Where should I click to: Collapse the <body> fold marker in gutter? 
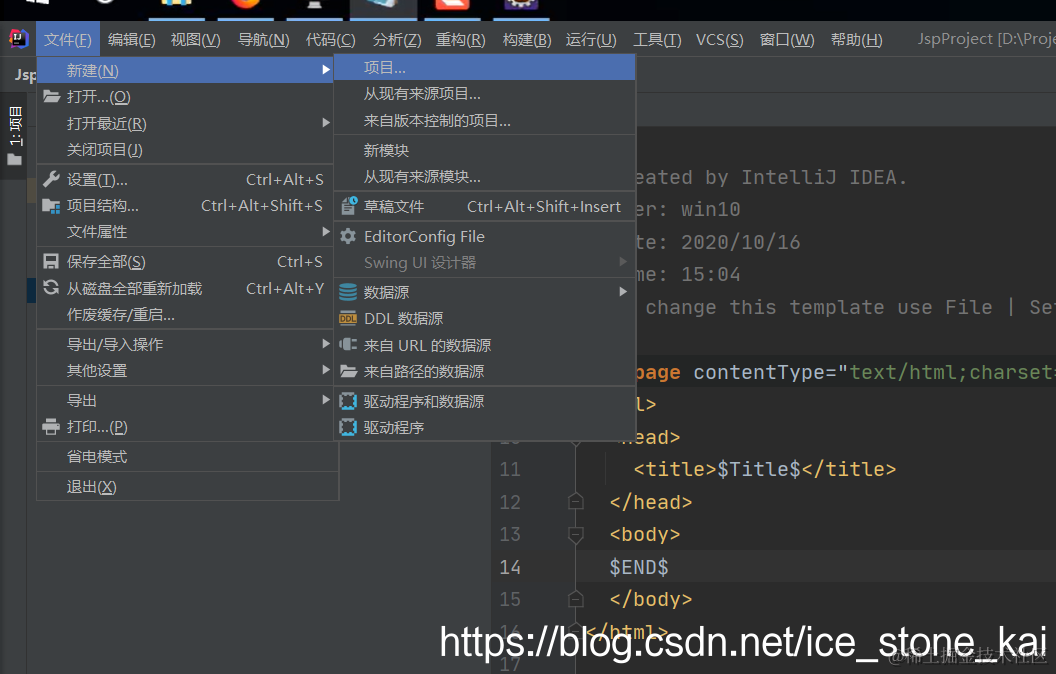coord(576,534)
